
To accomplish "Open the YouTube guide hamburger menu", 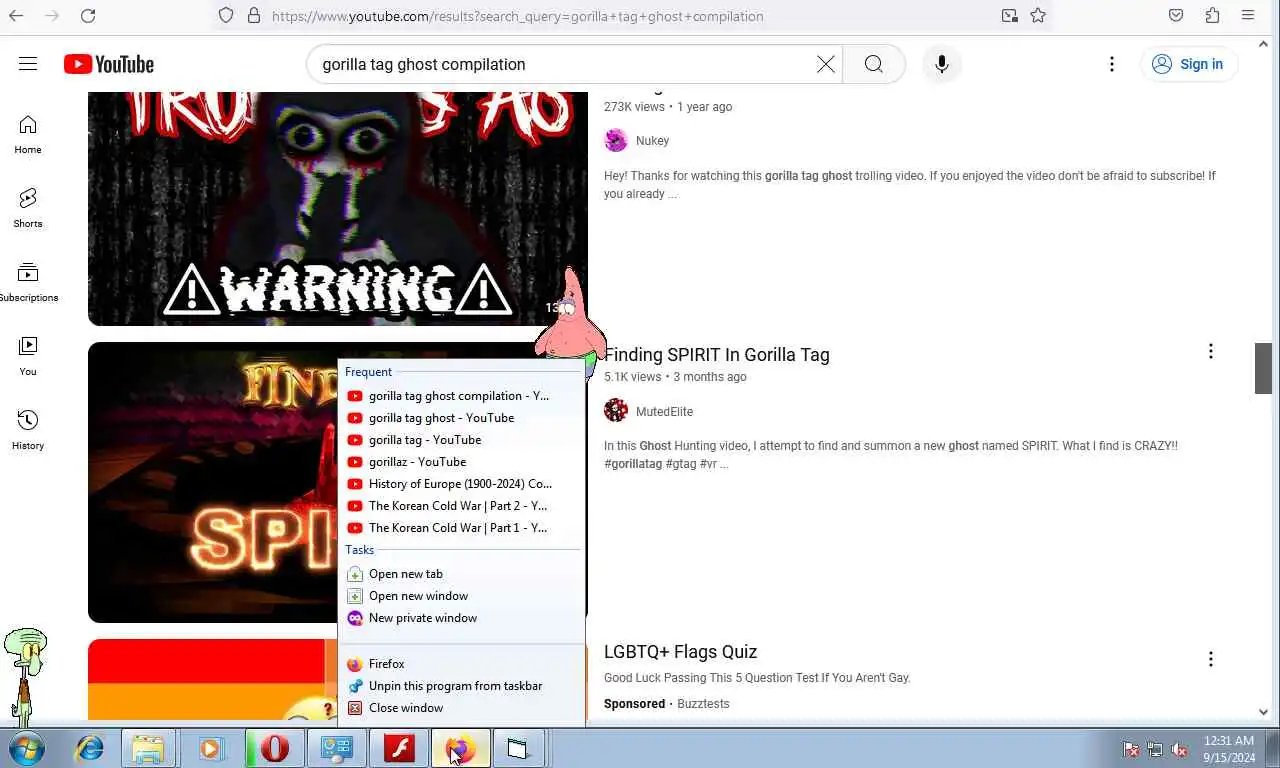I will [28, 64].
